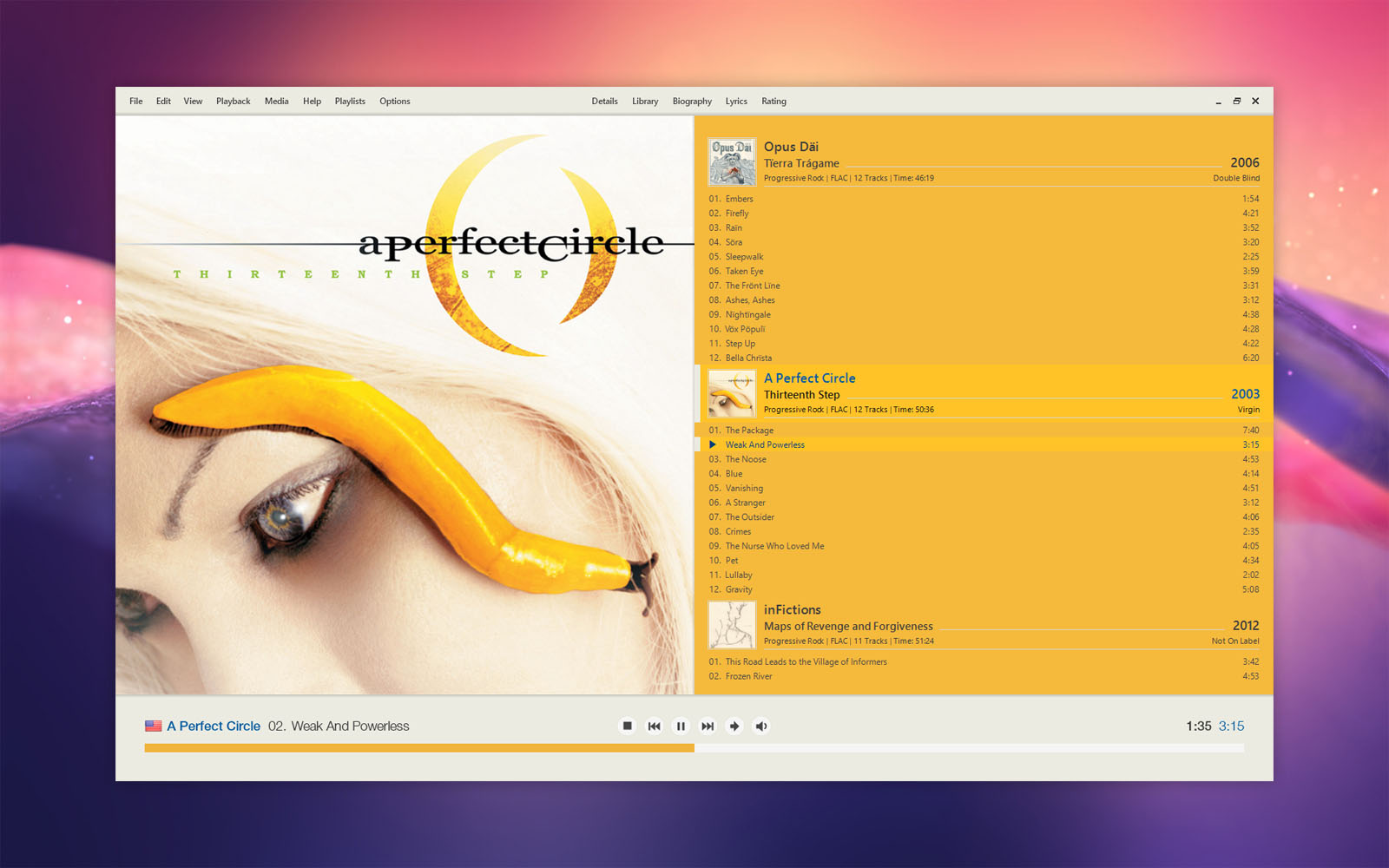Select track 10. Vöx Pöpulï
The image size is (1389, 868).
click(x=984, y=329)
